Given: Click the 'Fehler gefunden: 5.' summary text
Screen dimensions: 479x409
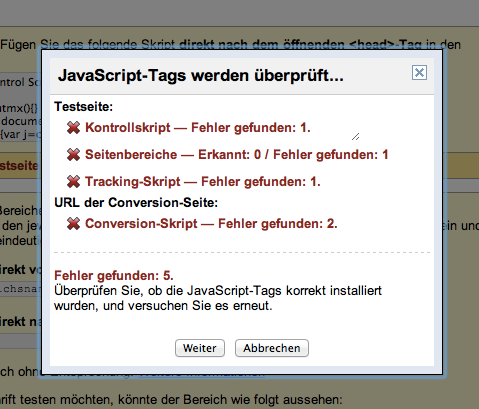Looking at the screenshot, I should 114,276.
